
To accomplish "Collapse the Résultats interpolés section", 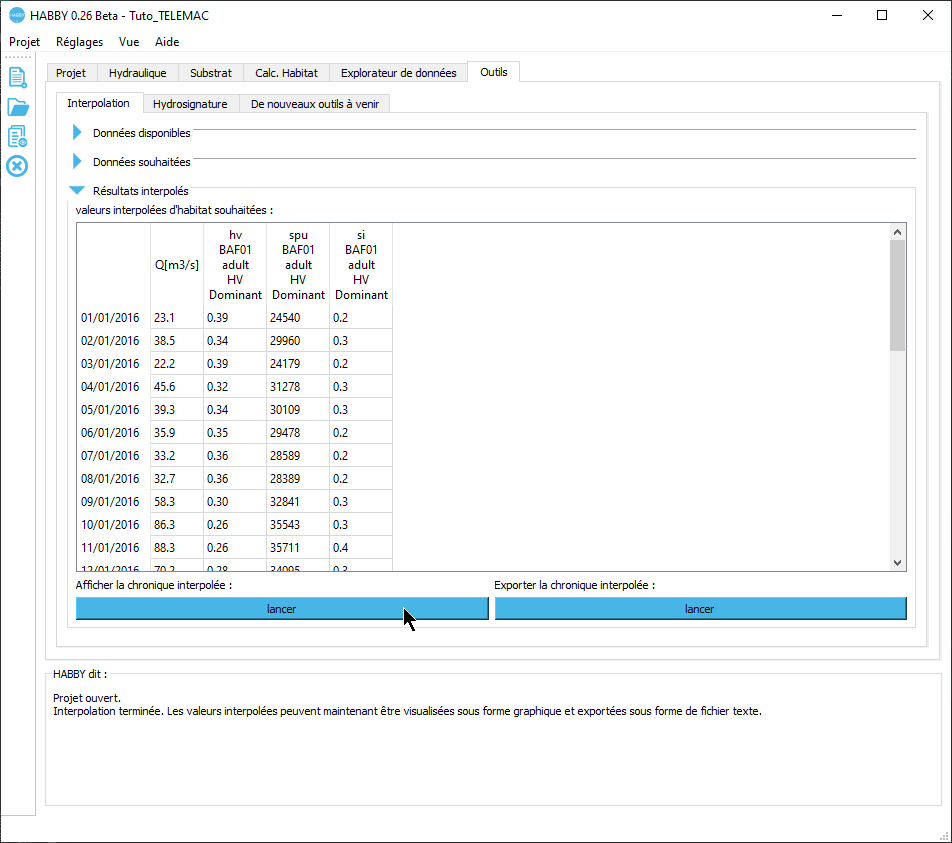I will pos(77,190).
